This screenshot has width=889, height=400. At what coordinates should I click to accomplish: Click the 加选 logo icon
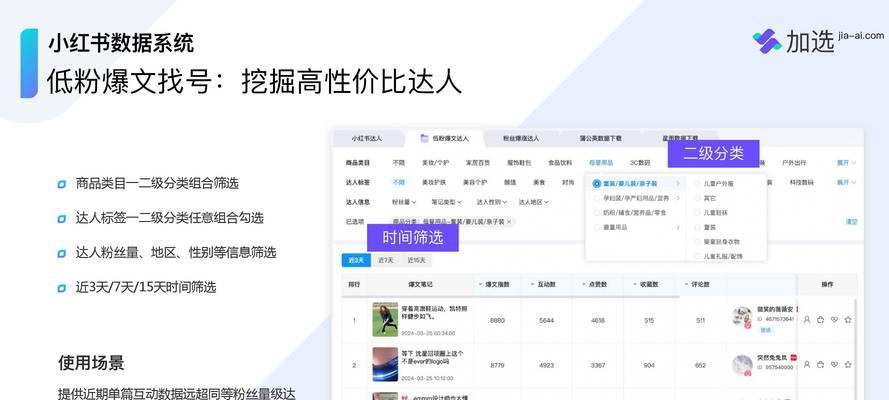click(767, 41)
